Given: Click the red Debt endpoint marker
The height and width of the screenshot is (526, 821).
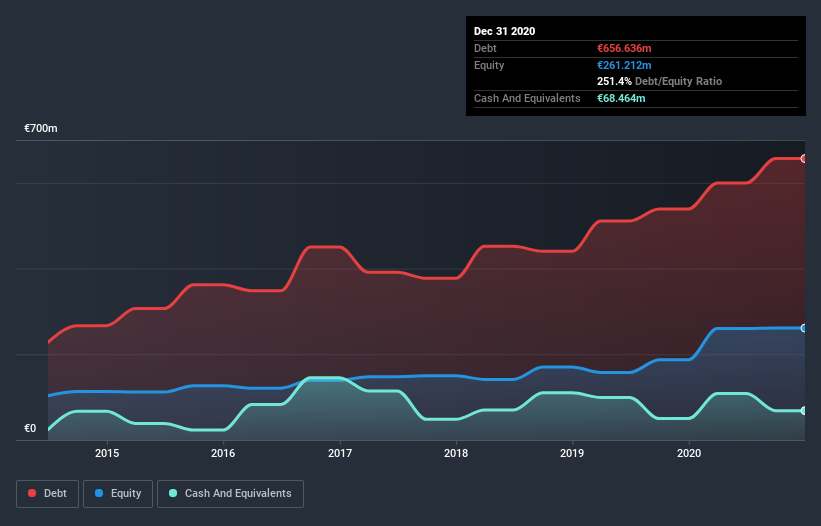Looking at the screenshot, I should (804, 159).
